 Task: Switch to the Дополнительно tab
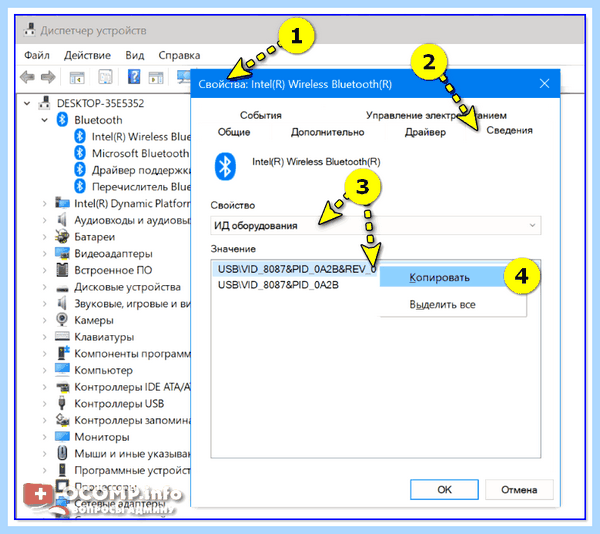(x=328, y=132)
